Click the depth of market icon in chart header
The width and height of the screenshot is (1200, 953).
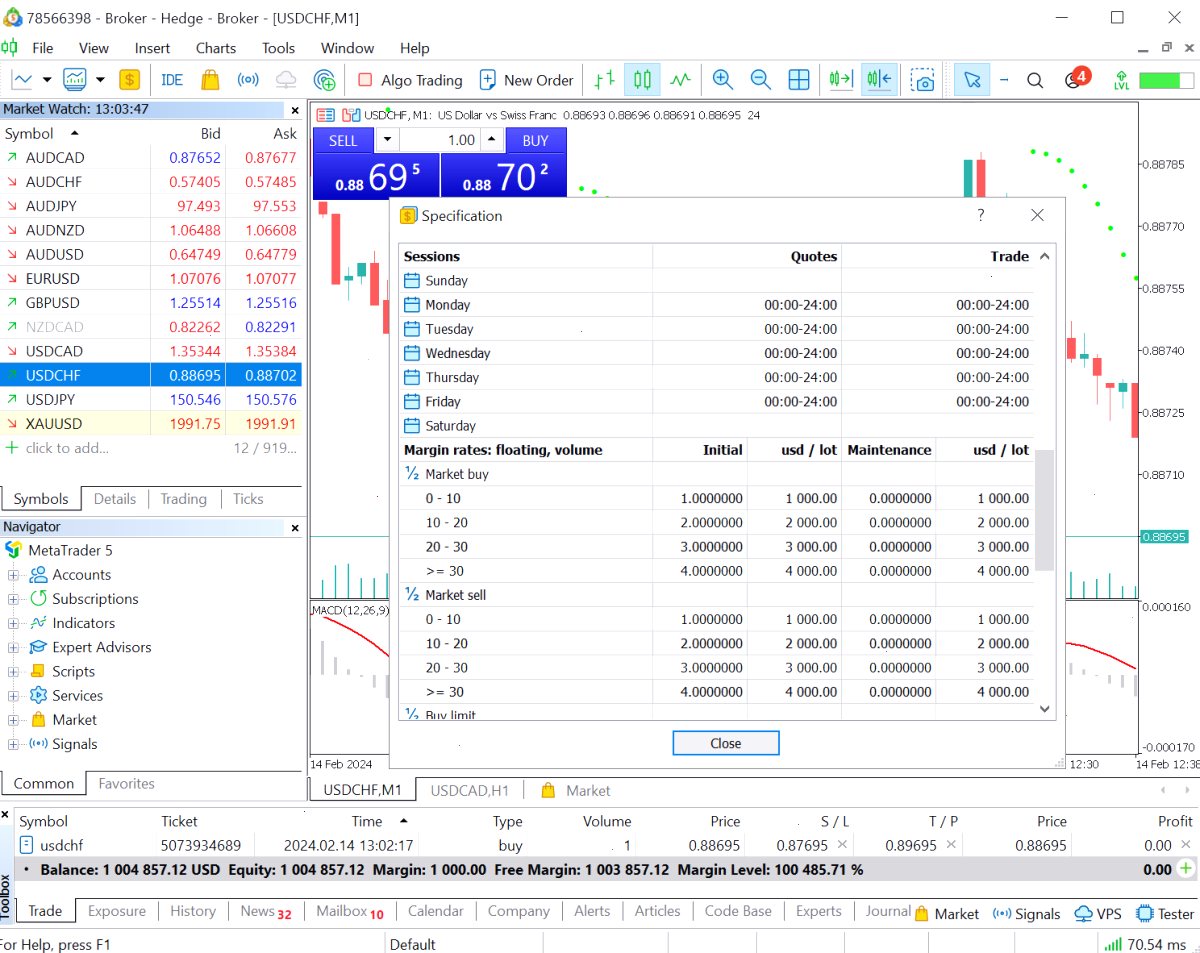pyautogui.click(x=326, y=115)
